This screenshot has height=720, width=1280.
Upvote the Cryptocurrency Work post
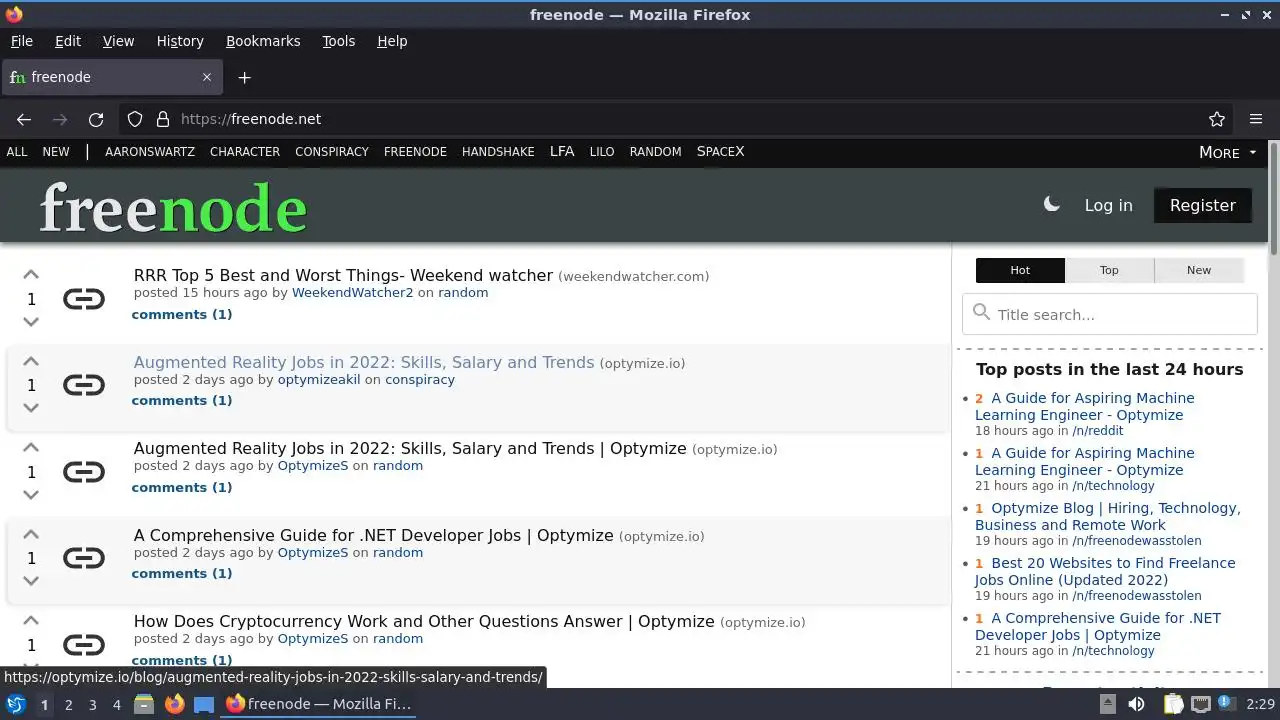pyautogui.click(x=31, y=620)
